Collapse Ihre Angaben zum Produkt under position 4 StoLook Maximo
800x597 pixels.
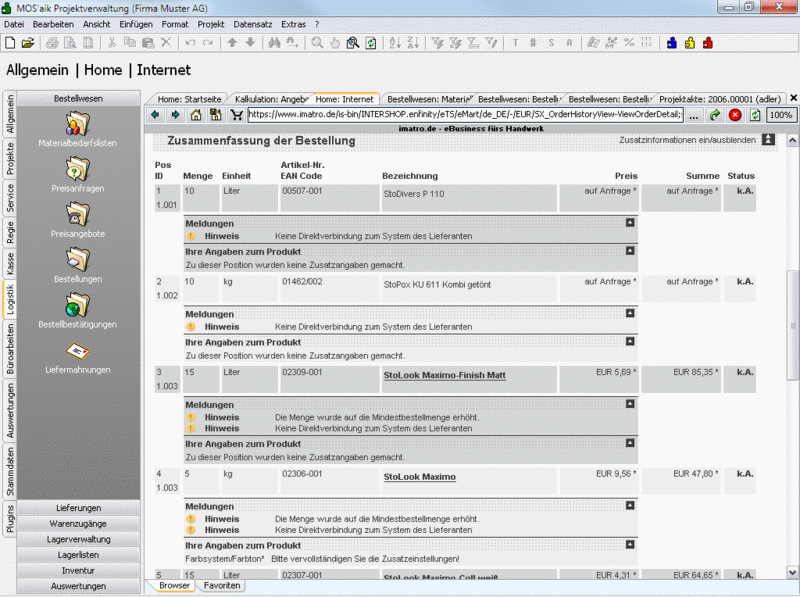630,544
